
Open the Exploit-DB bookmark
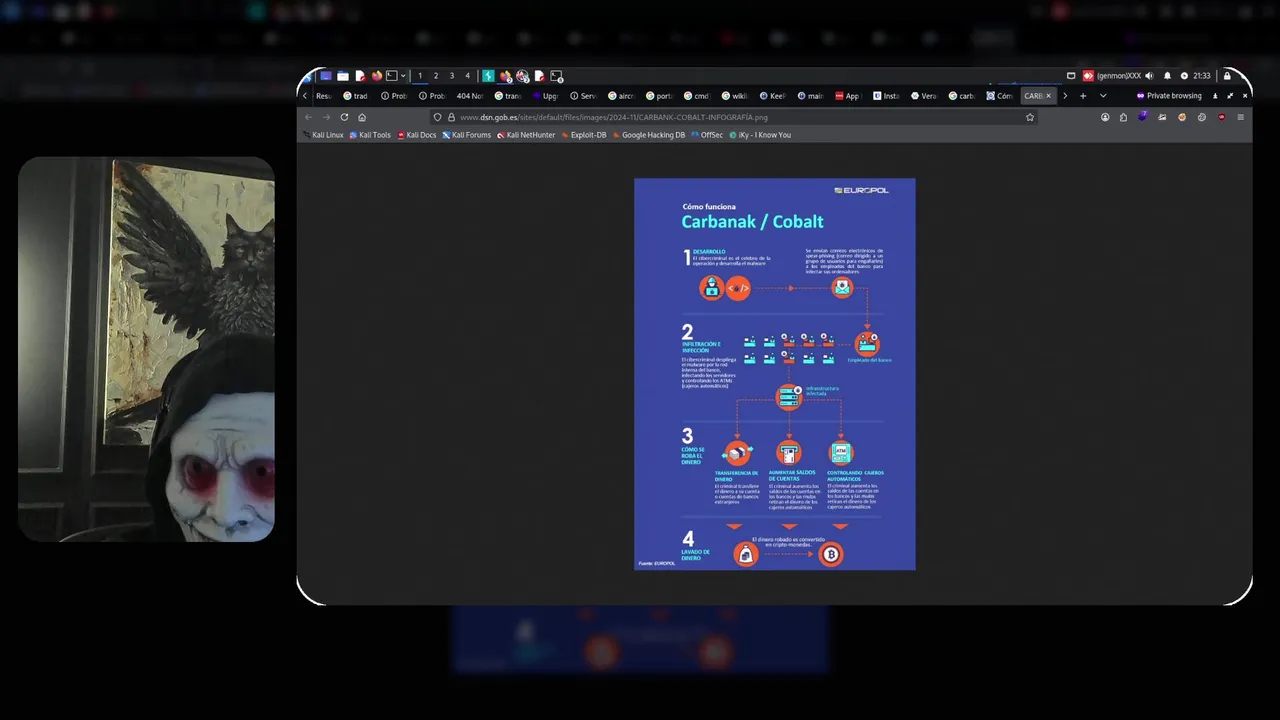(x=584, y=135)
